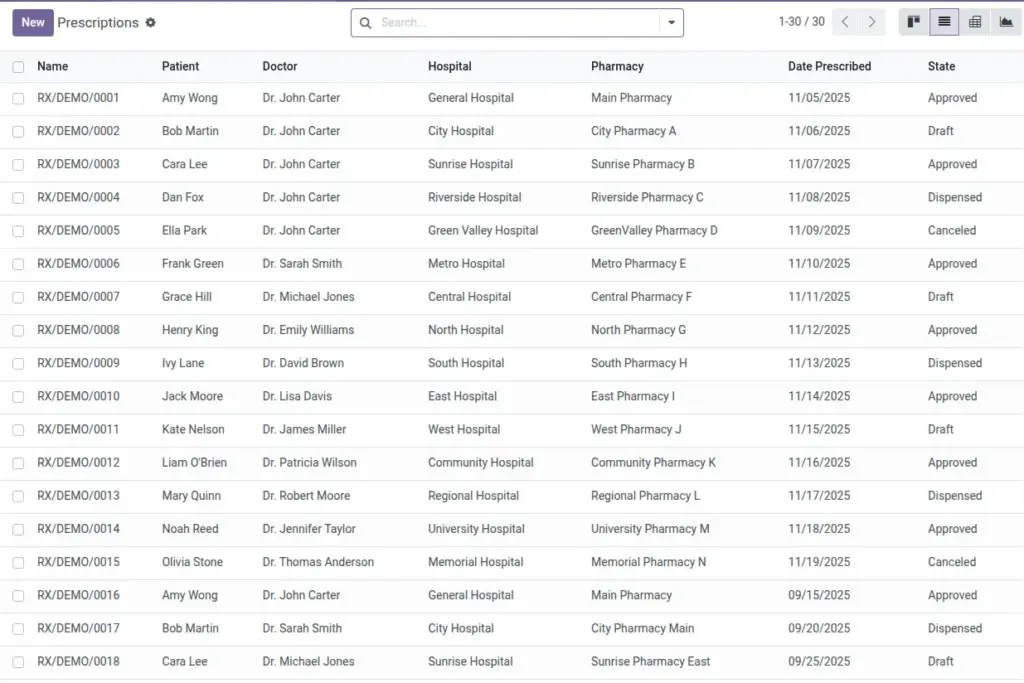Image resolution: width=1024 pixels, height=683 pixels.
Task: Click patient name Frank Green
Action: (193, 264)
